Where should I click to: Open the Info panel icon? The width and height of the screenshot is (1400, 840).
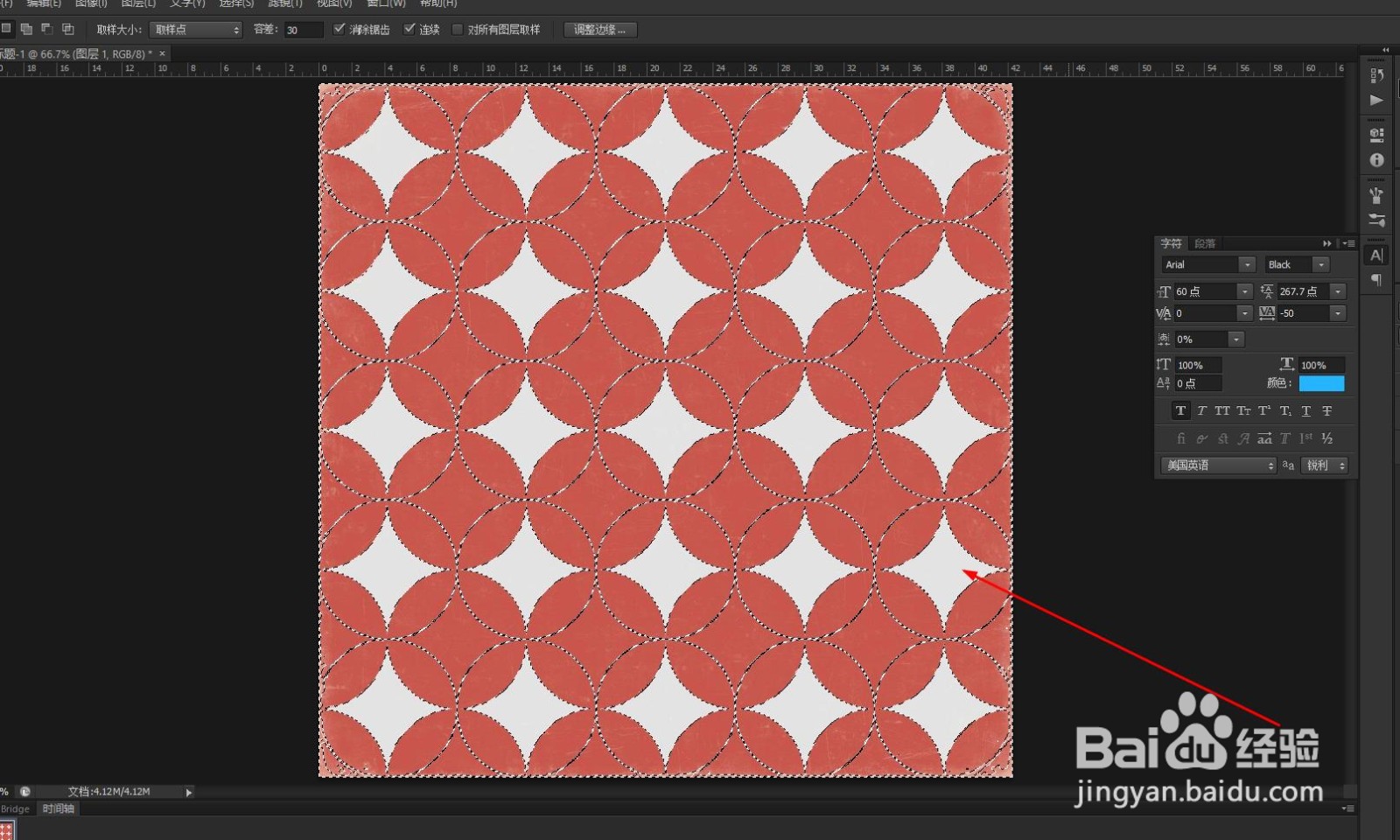coord(1376,160)
